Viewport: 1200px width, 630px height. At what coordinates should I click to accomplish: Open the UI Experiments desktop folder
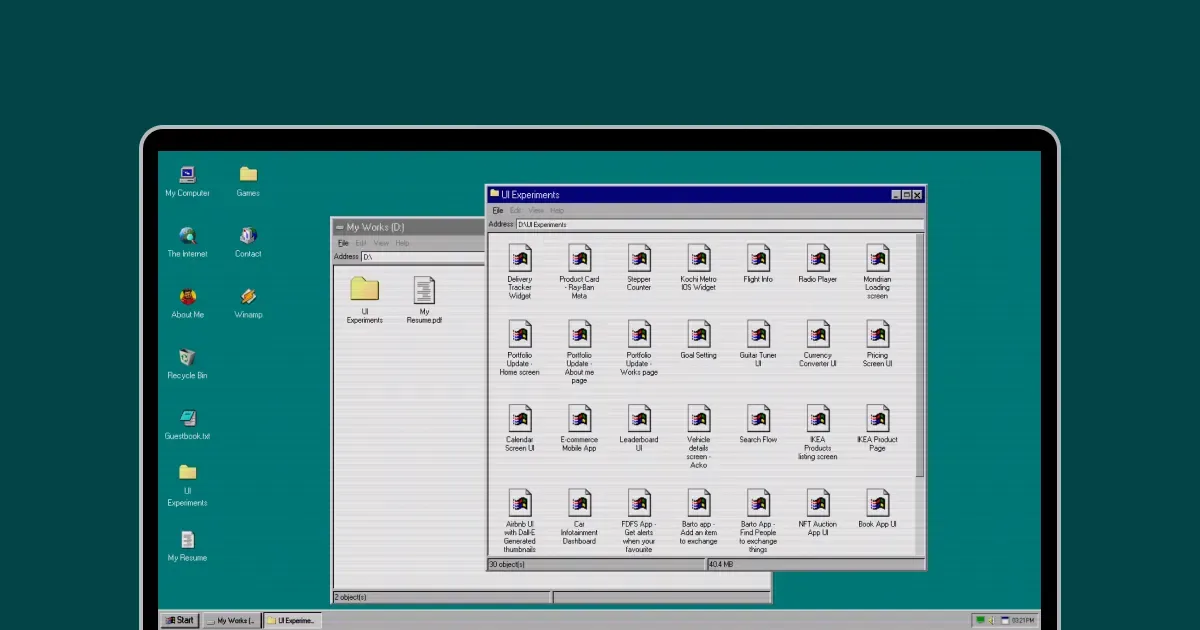(188, 485)
